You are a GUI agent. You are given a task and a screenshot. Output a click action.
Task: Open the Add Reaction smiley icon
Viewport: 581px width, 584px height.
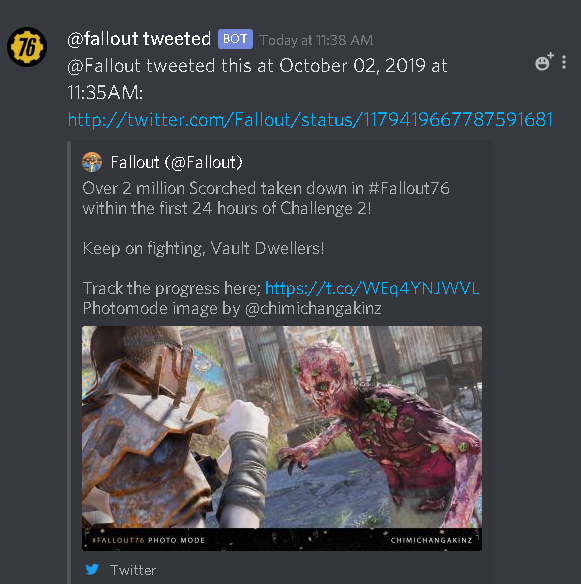544,62
